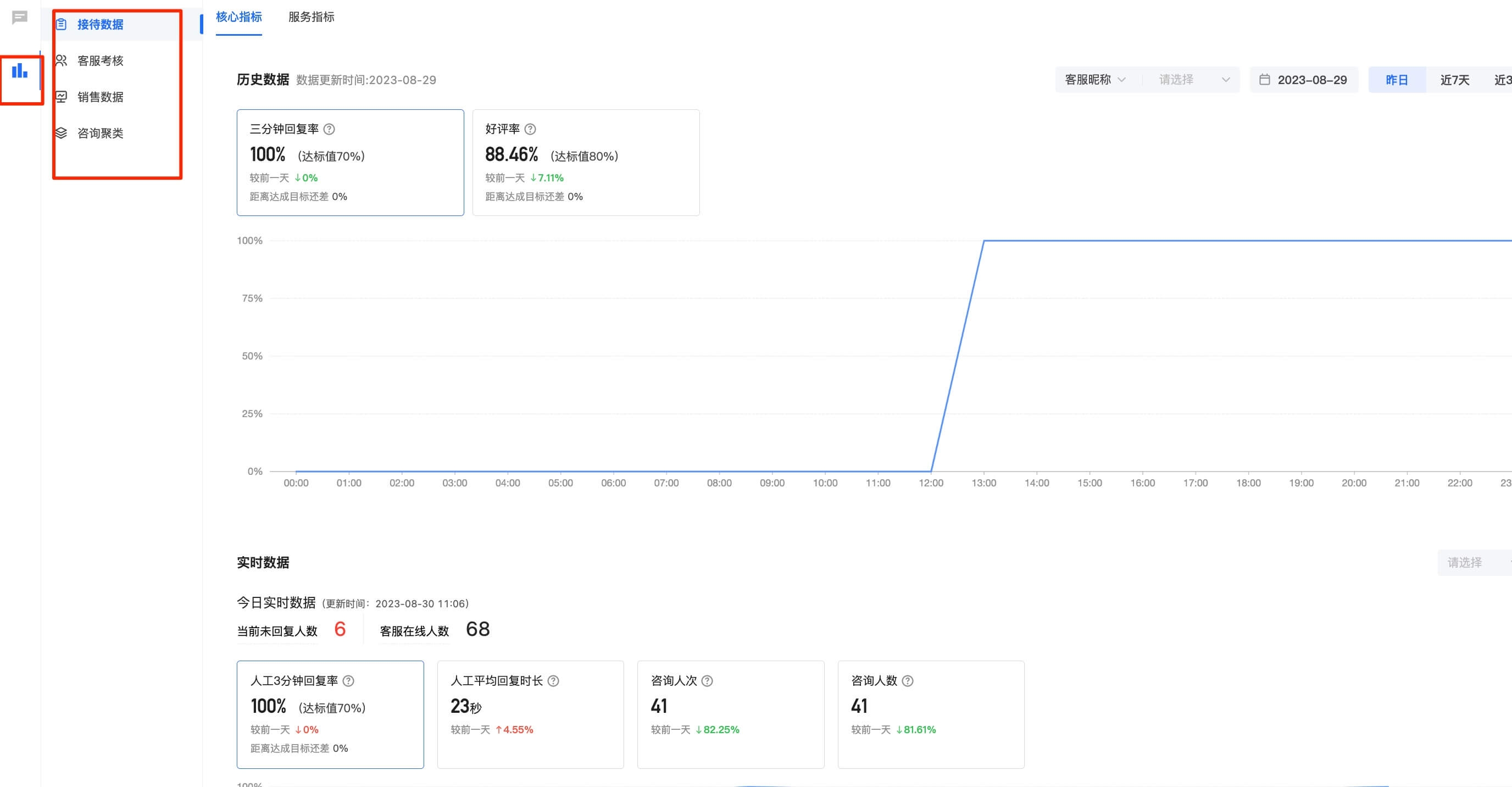The height and width of the screenshot is (787, 1512).
Task: Select the 人工平均回复时长 metric card
Action: click(x=531, y=714)
